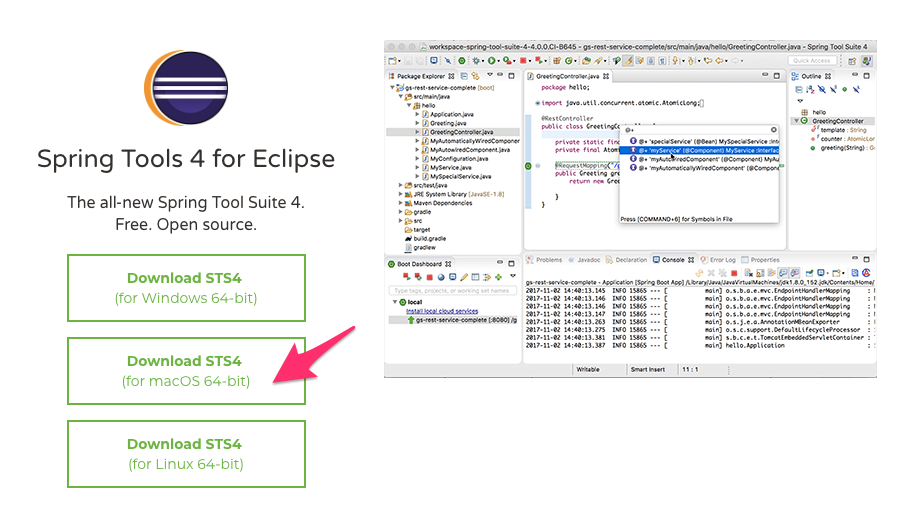Switch to the Error Log tab
The image size is (902, 509).
click(718, 260)
